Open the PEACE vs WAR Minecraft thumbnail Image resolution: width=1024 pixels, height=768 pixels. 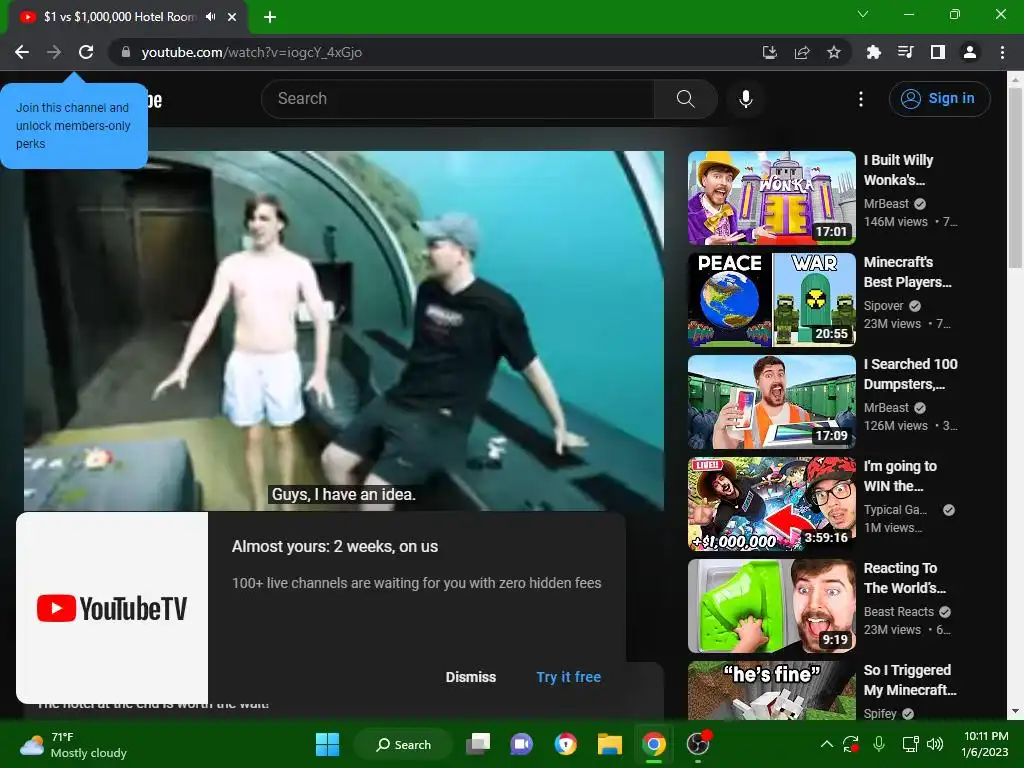[x=771, y=300]
